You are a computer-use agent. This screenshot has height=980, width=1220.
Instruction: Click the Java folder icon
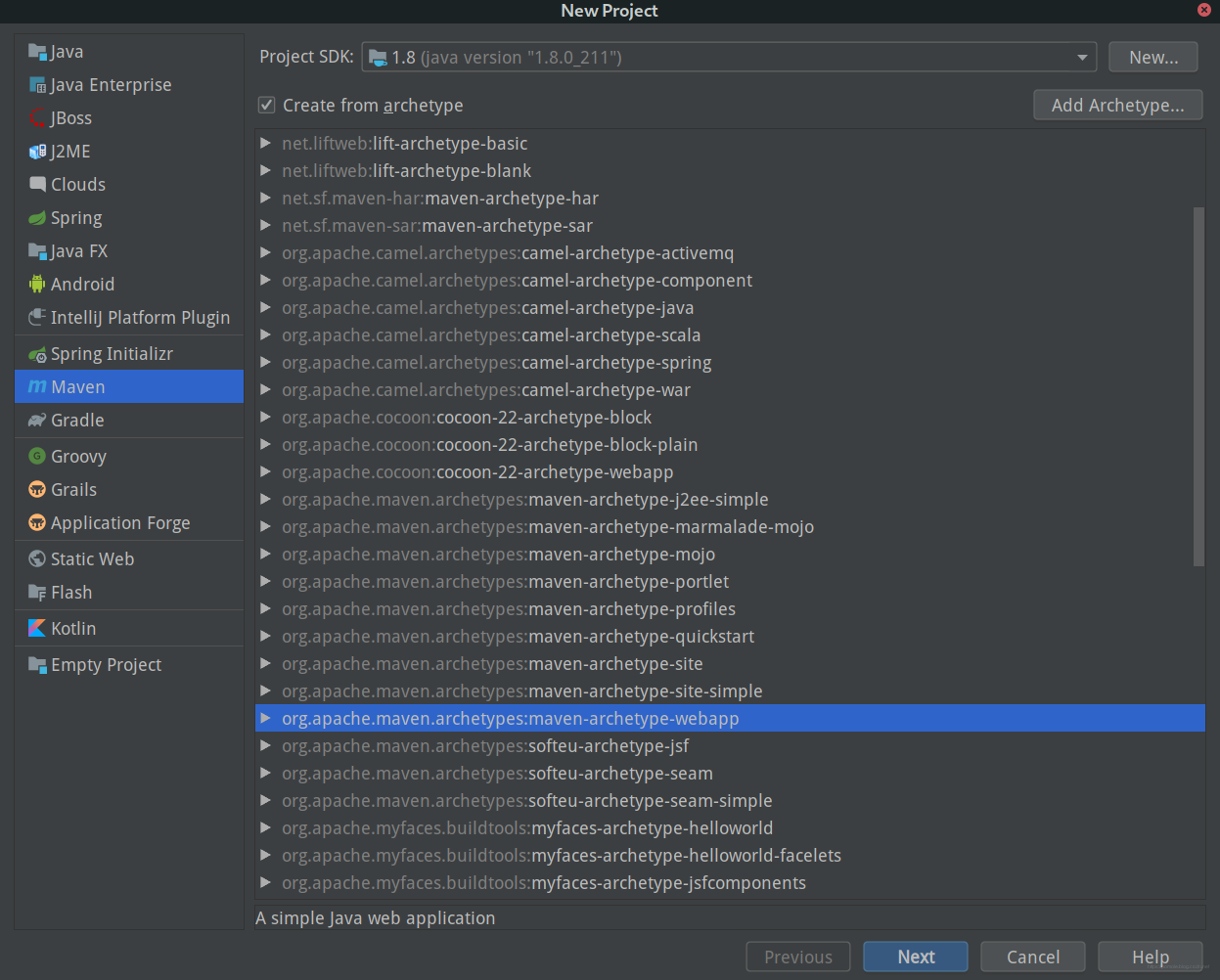pos(38,52)
